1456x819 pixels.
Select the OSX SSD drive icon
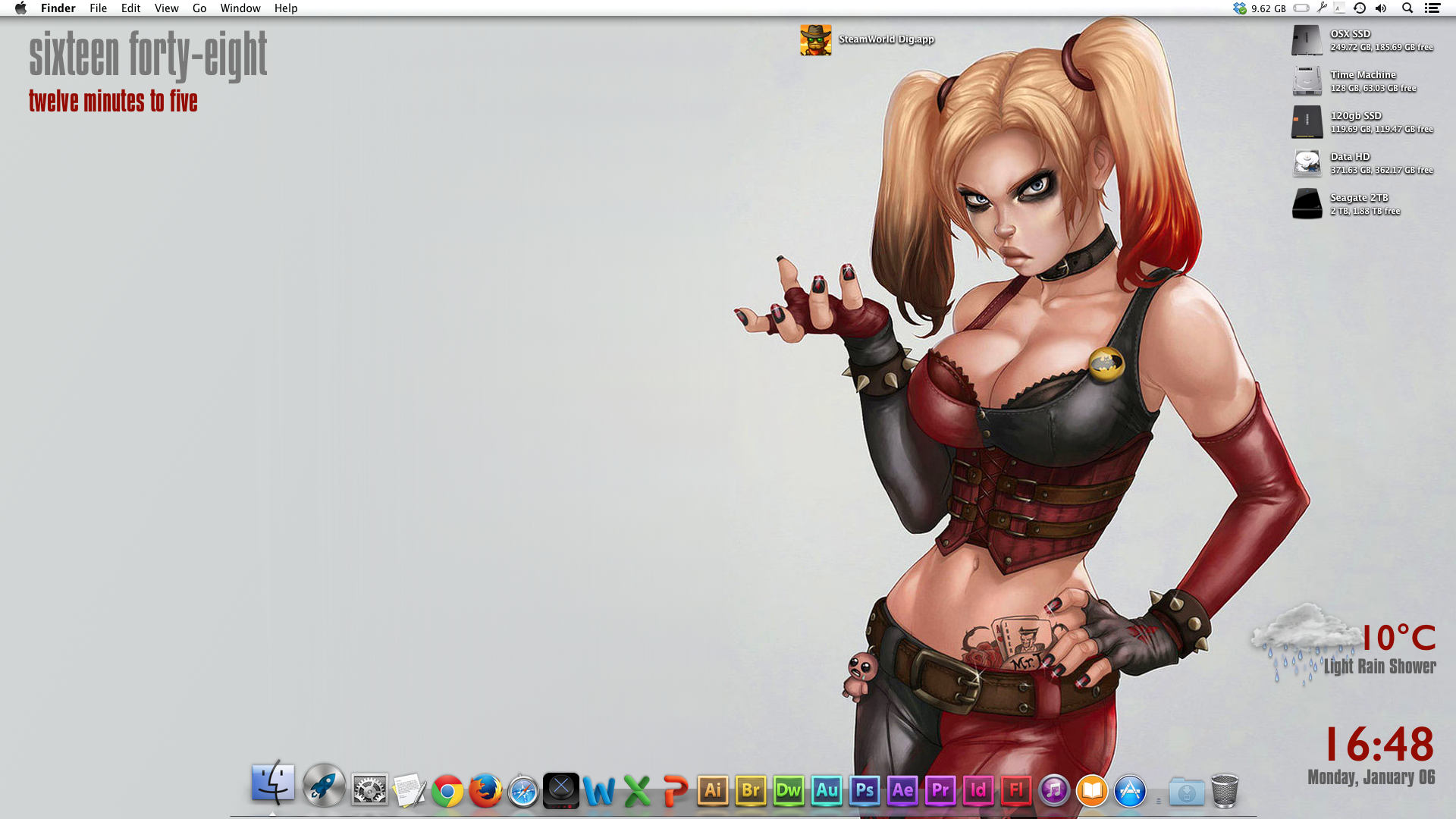coord(1307,40)
